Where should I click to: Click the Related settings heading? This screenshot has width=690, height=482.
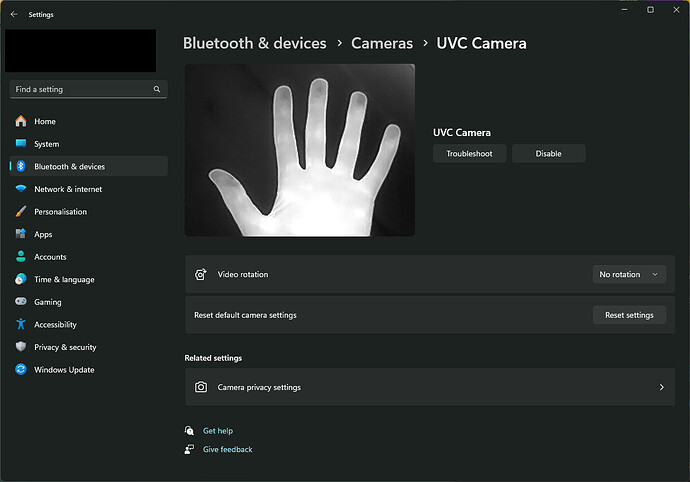(x=213, y=358)
